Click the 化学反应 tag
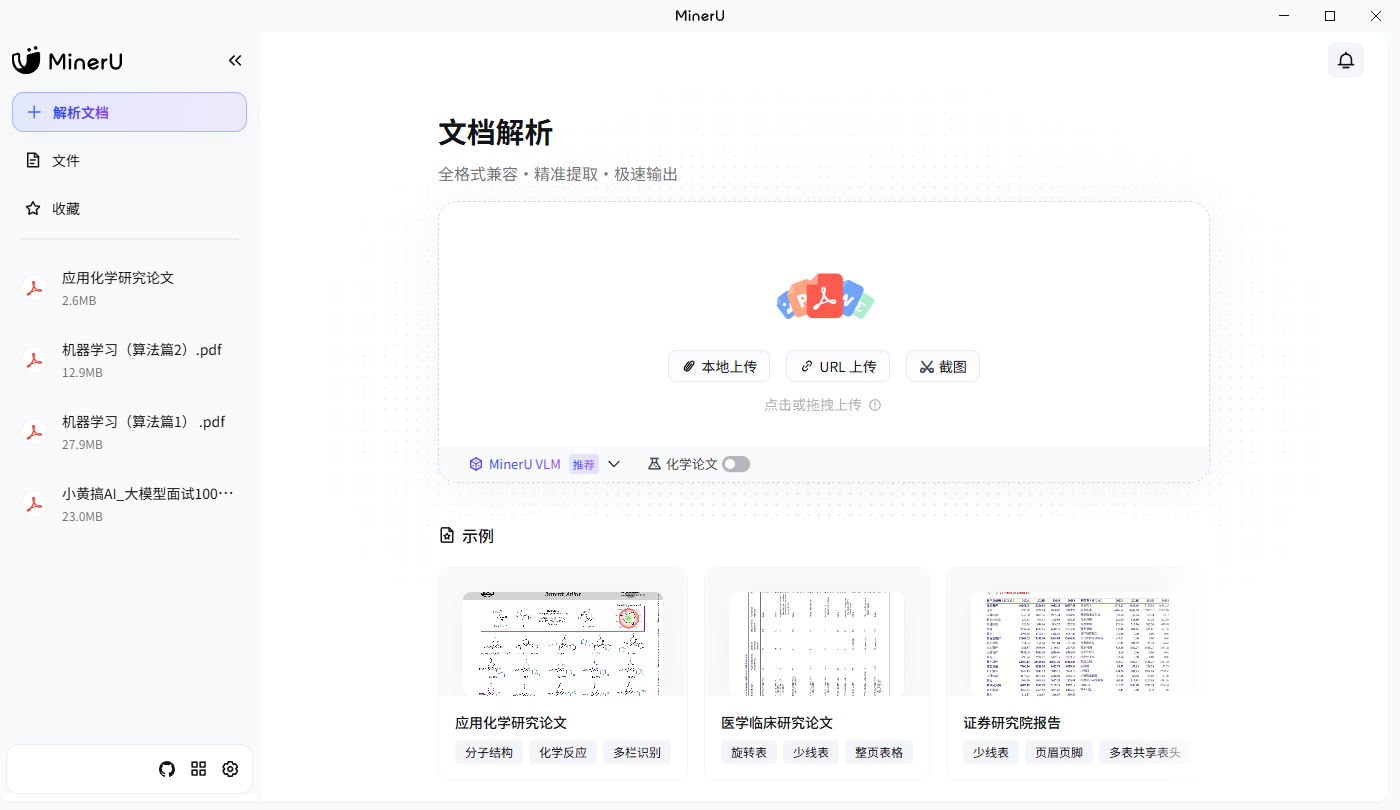Viewport: 1400px width, 810px height. pos(563,752)
